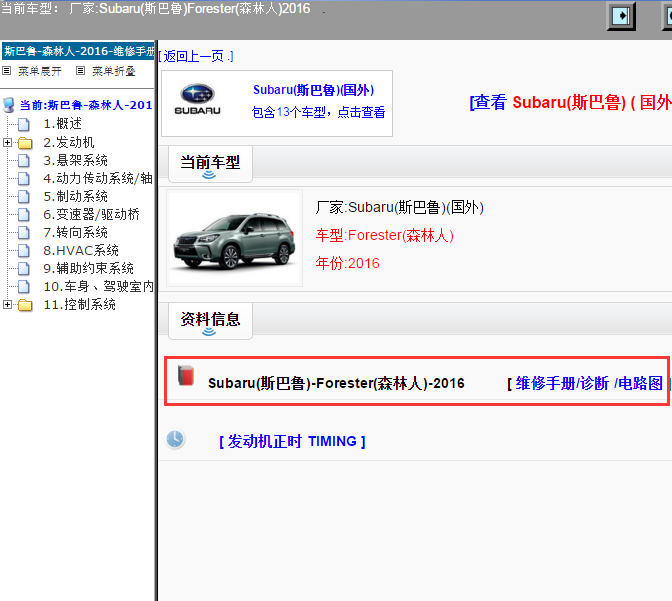Go to 8.HVAC系统 chapter
Image resolution: width=672 pixels, height=601 pixels.
coord(81,250)
